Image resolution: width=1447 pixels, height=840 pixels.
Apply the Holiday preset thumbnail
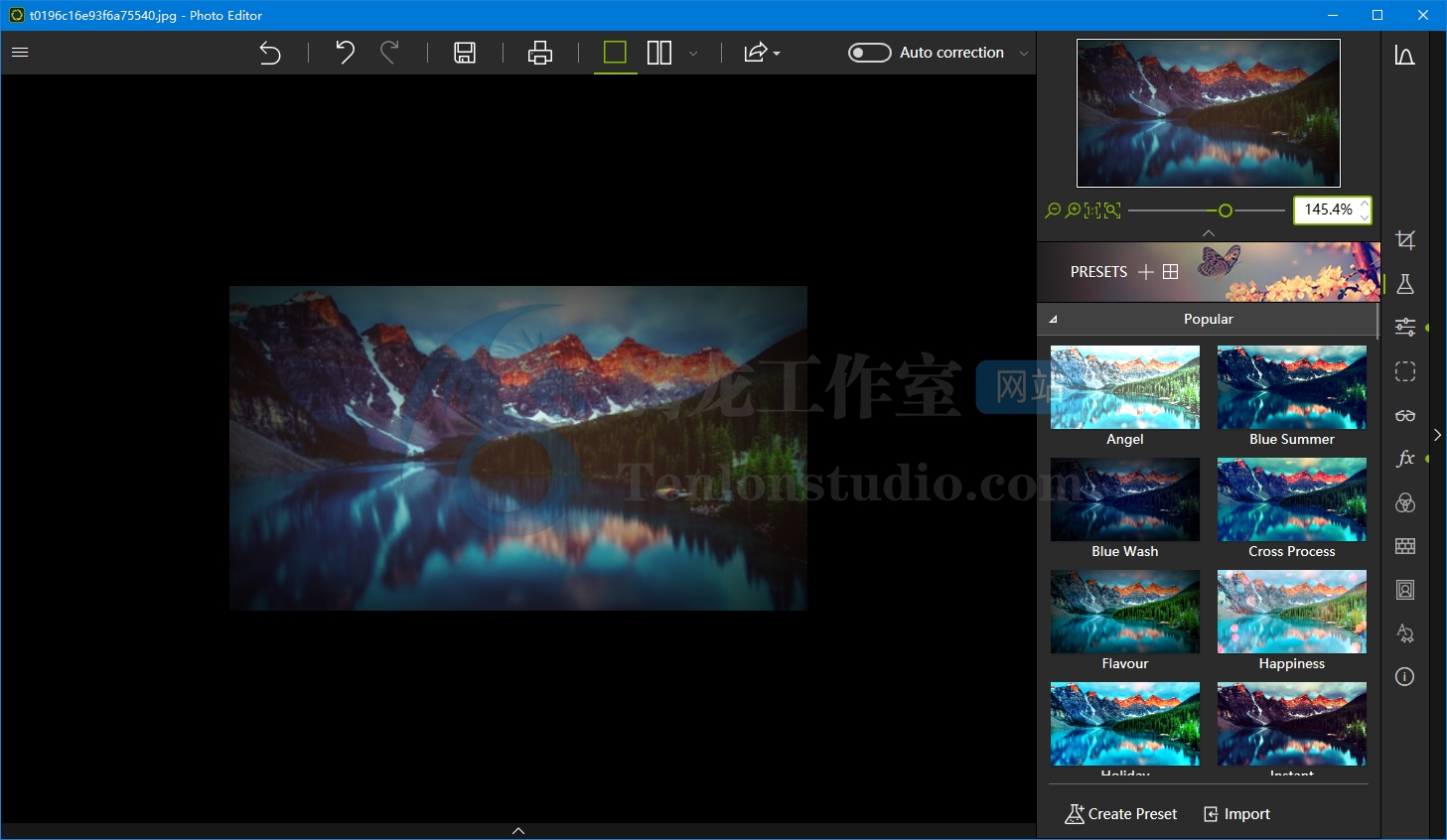click(x=1125, y=724)
